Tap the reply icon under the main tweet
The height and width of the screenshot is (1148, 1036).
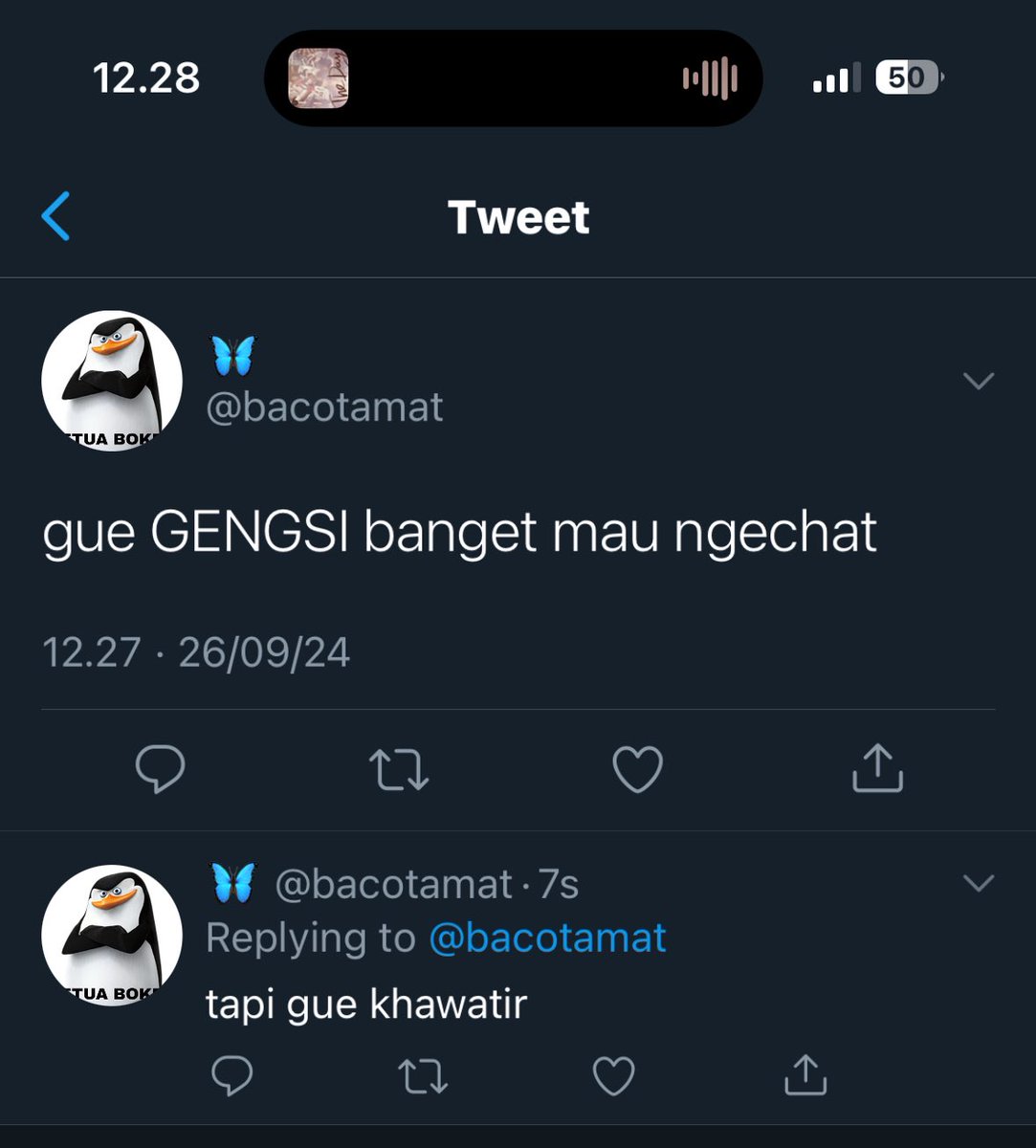point(160,769)
